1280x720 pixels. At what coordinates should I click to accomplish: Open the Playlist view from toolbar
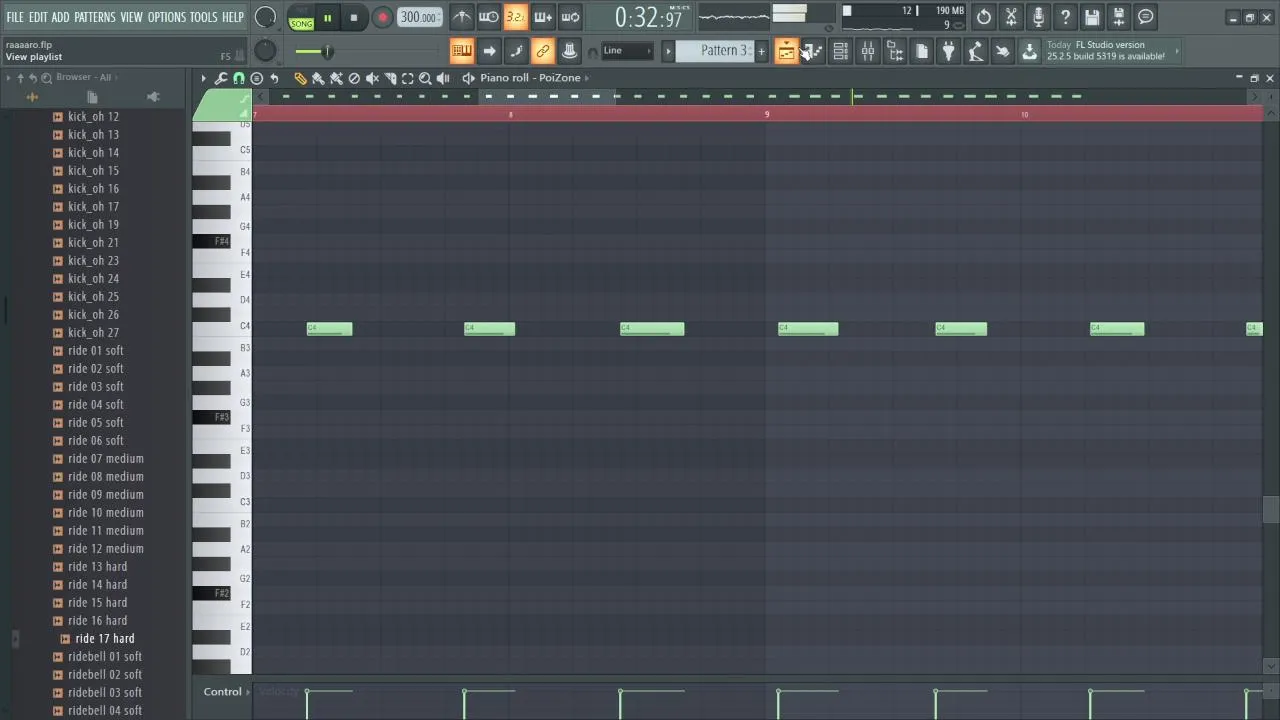pyautogui.click(x=786, y=51)
